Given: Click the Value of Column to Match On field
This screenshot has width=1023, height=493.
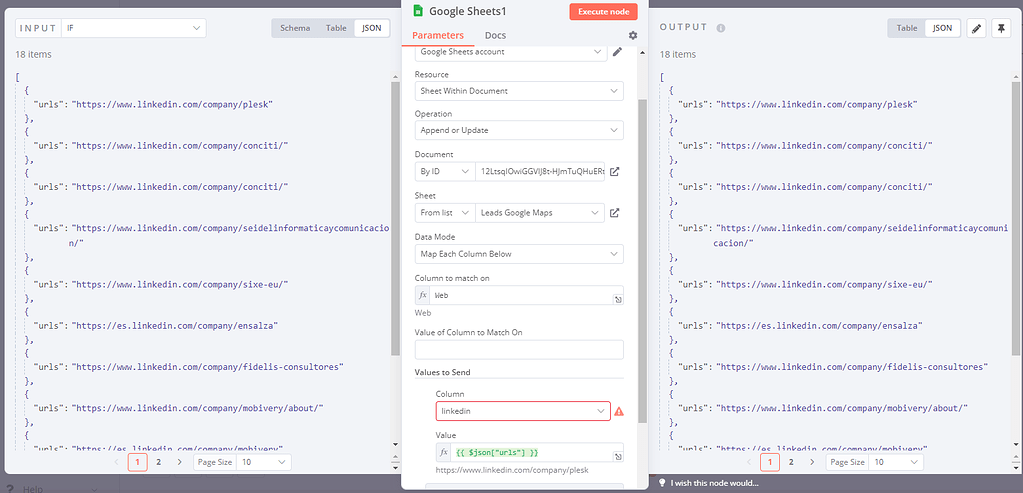Looking at the screenshot, I should [x=519, y=350].
